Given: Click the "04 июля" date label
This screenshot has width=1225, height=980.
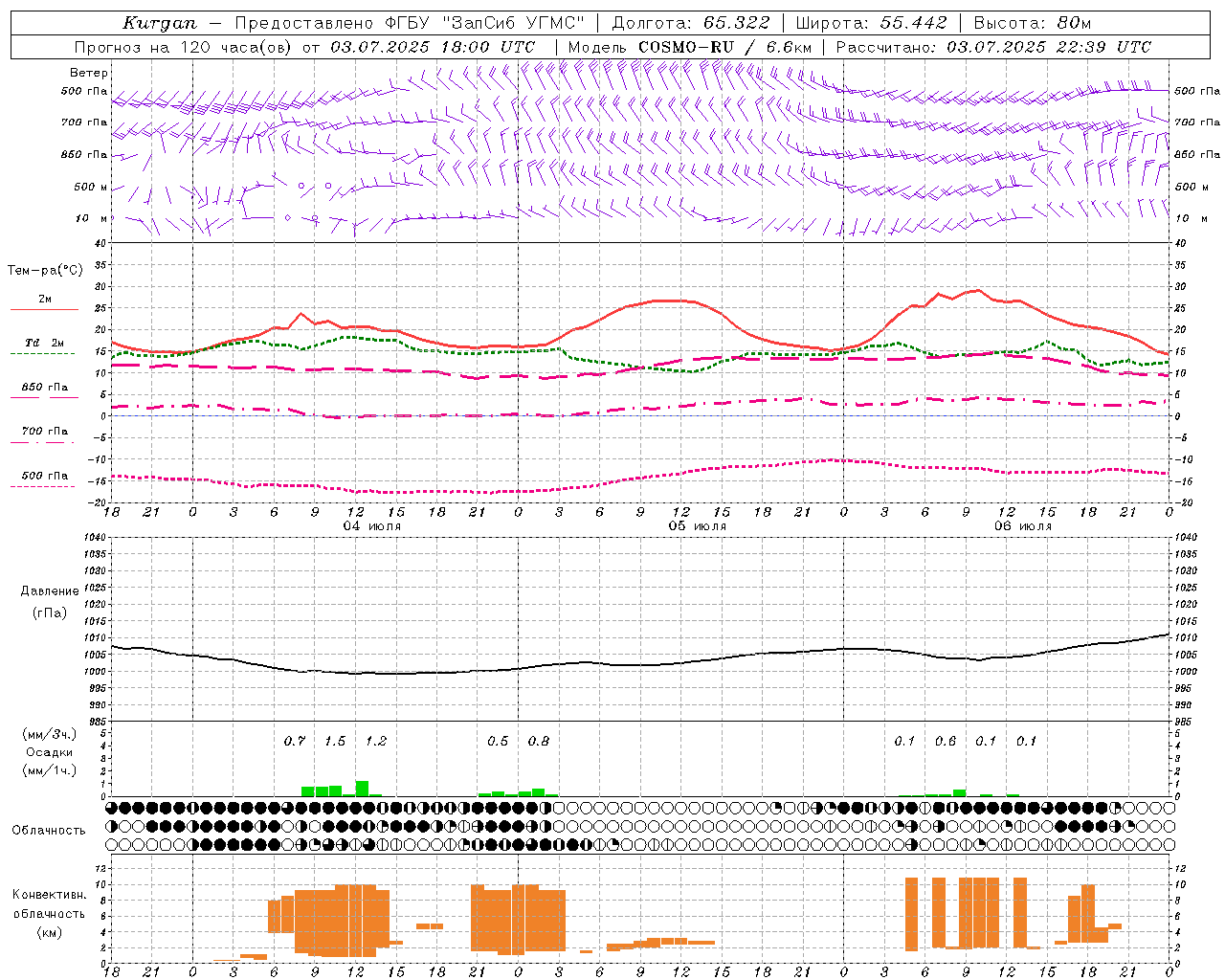Looking at the screenshot, I should 372,526.
